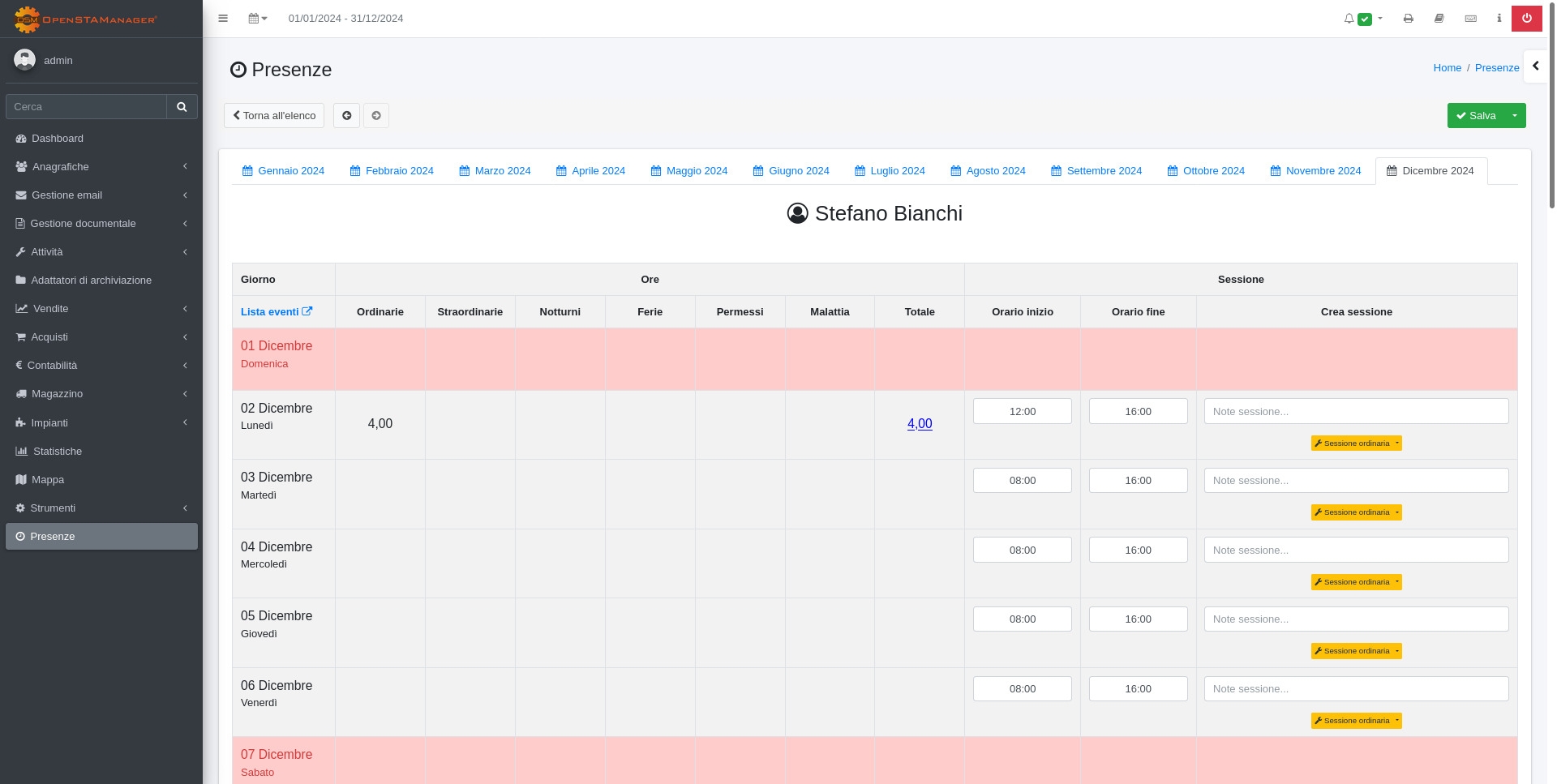Expand Strumenti sidebar menu

pyautogui.click(x=101, y=508)
